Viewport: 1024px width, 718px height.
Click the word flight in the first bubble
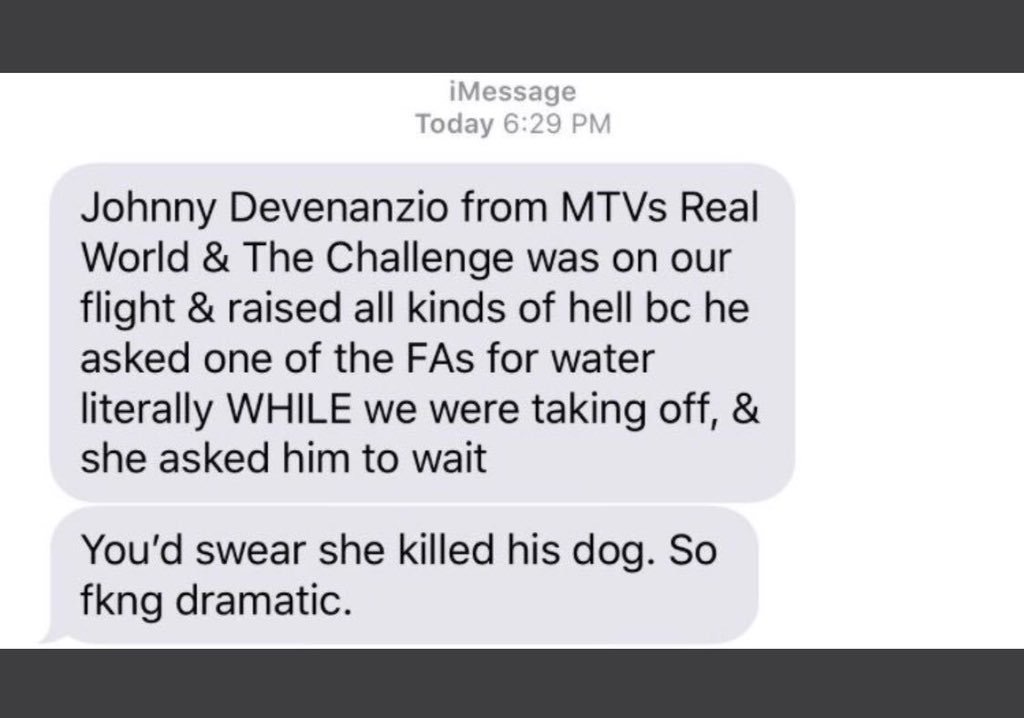[127, 309]
